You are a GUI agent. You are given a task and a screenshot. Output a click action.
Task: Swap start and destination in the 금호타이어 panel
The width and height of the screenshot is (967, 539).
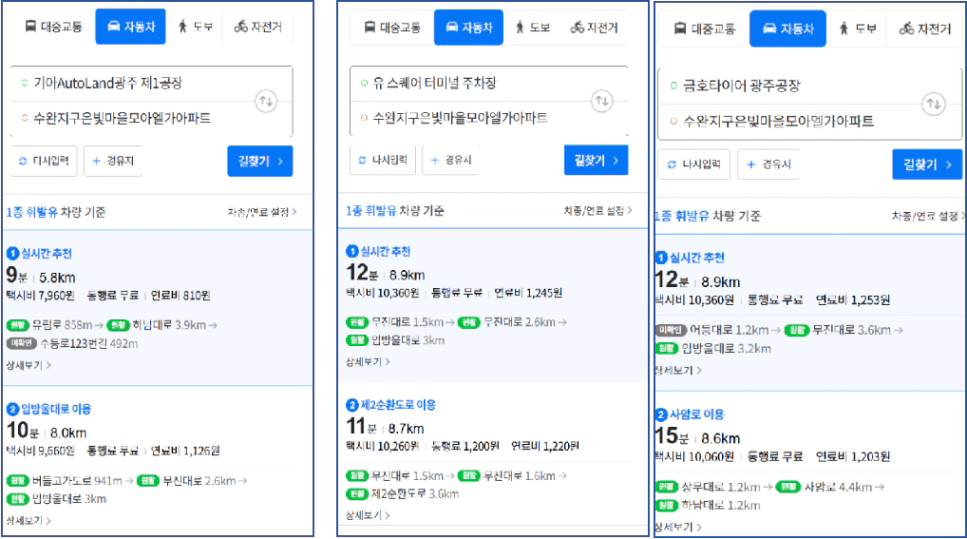[934, 104]
